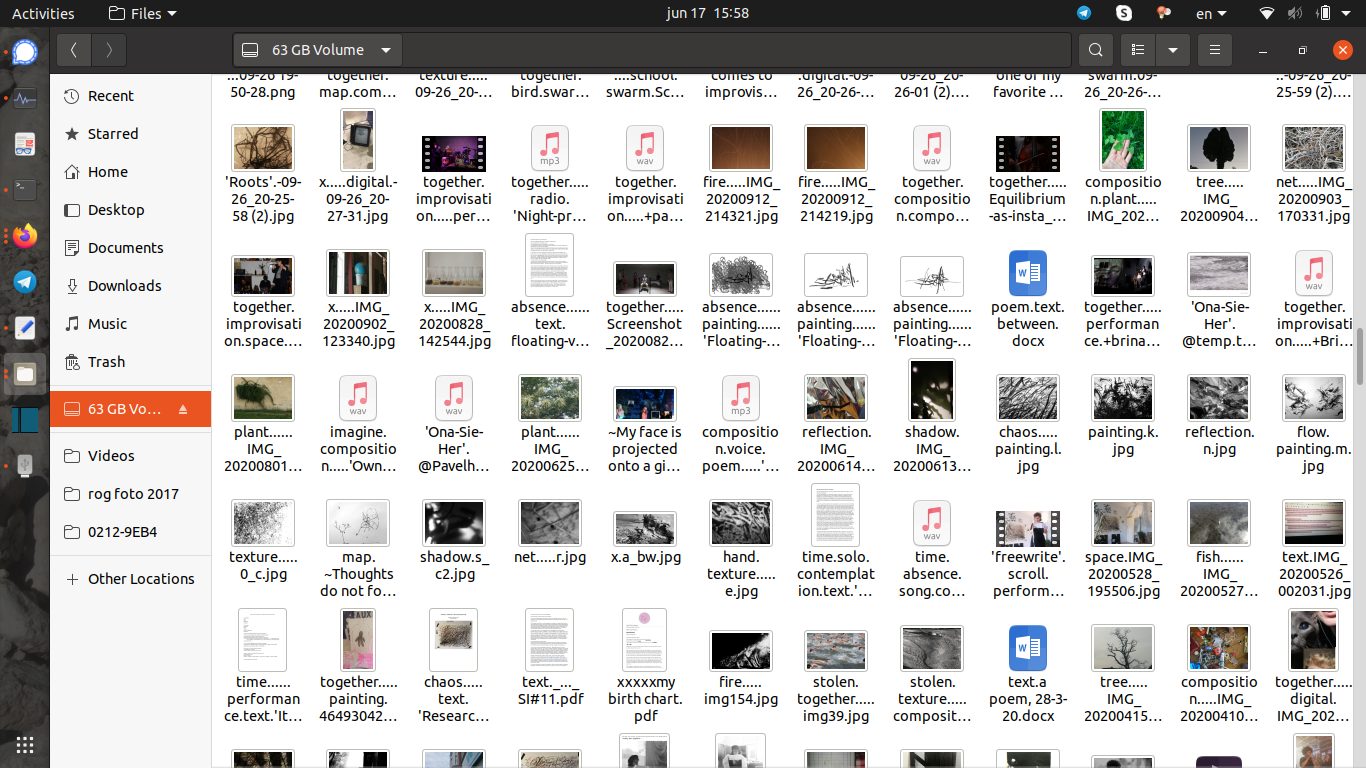The height and width of the screenshot is (768, 1366).
Task: Launch Signal from the dock
Action: [25, 52]
